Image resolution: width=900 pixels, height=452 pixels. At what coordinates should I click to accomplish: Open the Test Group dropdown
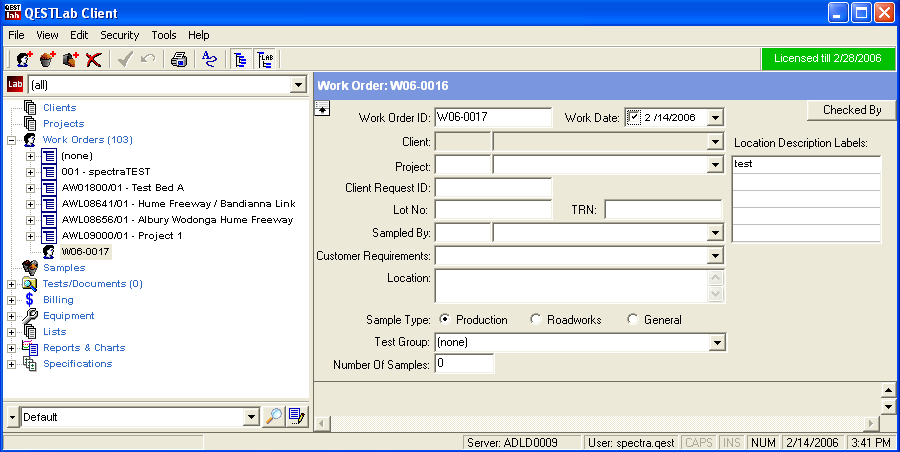click(715, 343)
